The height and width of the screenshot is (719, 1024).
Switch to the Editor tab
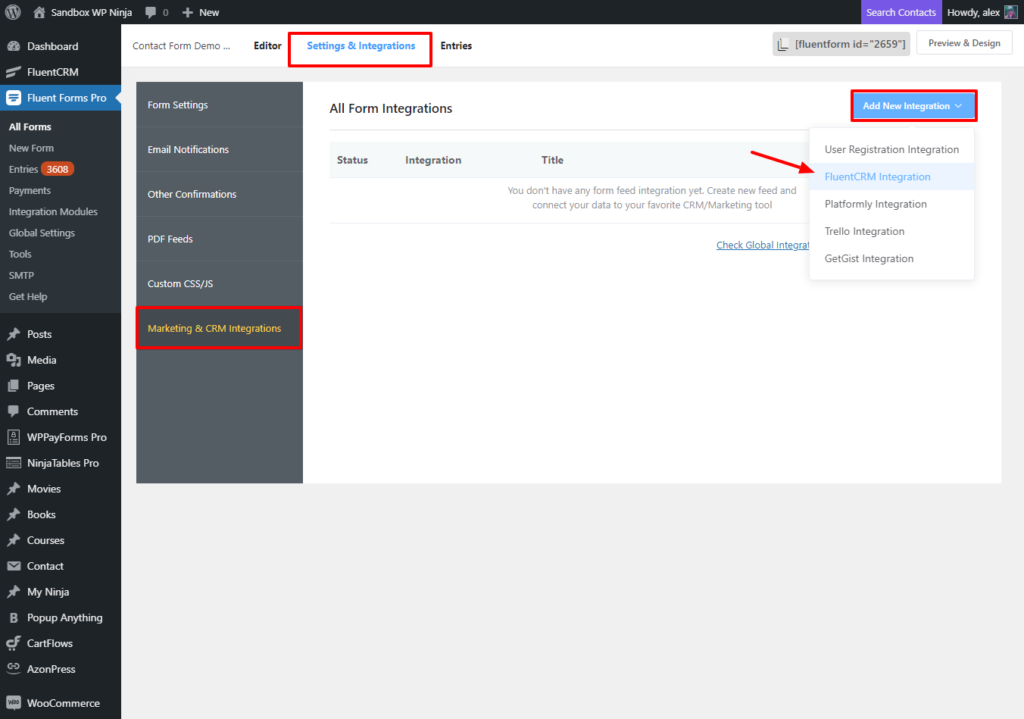click(268, 46)
